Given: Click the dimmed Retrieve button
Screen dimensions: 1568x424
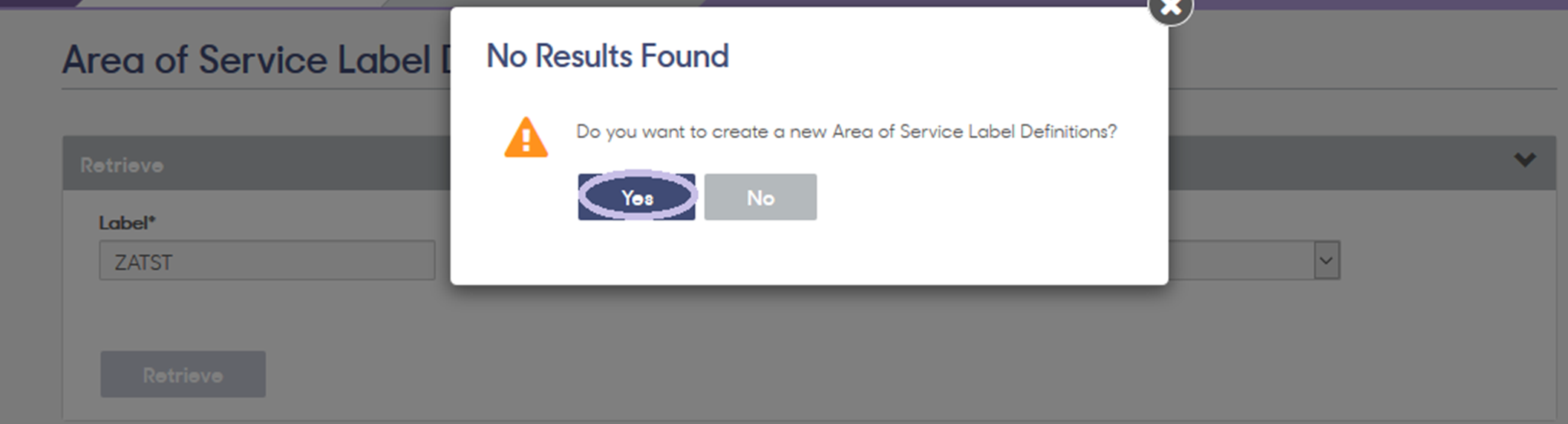Looking at the screenshot, I should click(x=183, y=374).
